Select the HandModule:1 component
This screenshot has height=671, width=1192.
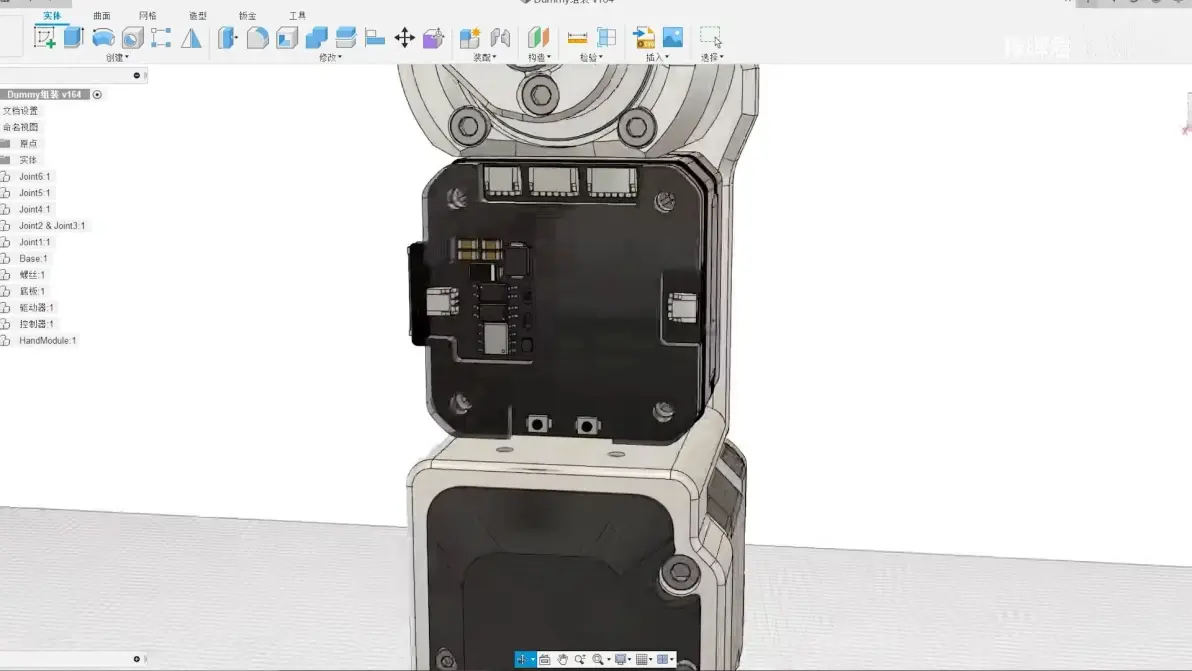click(47, 341)
